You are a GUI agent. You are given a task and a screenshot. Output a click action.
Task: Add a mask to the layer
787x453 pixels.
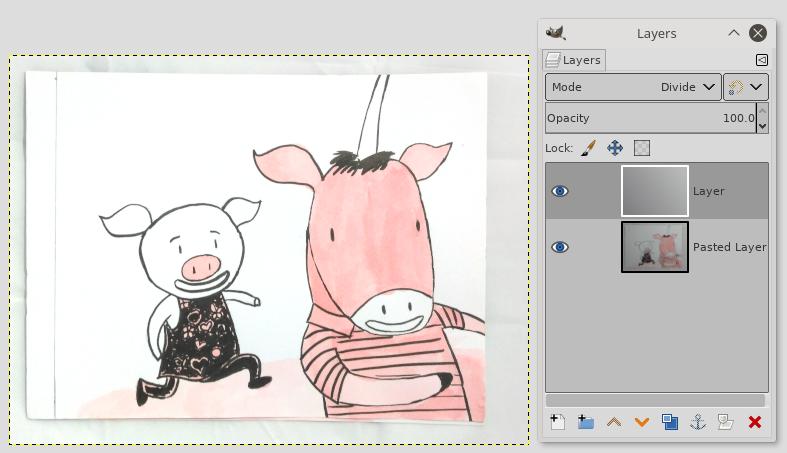(727, 422)
